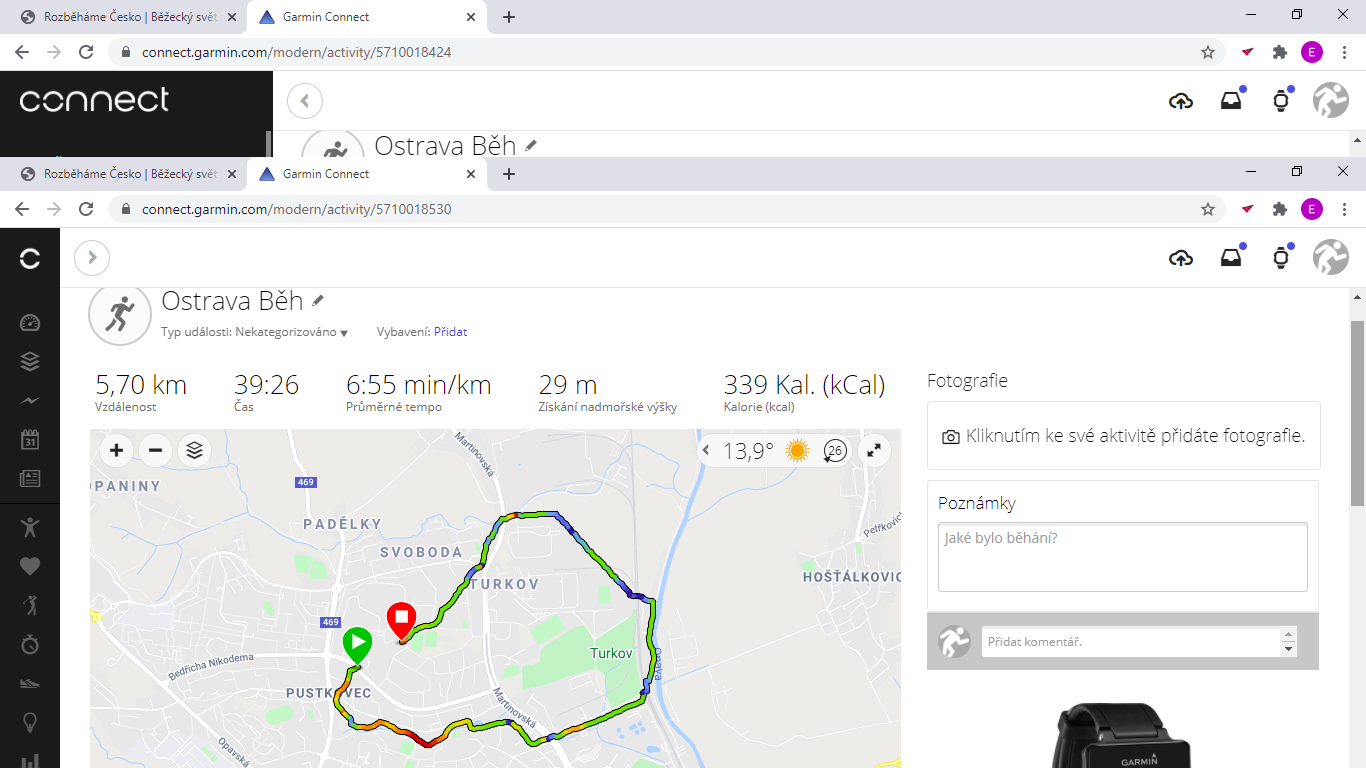The image size is (1366, 768).
Task: Edit the Ostrava Běh title pencil icon
Action: point(318,300)
